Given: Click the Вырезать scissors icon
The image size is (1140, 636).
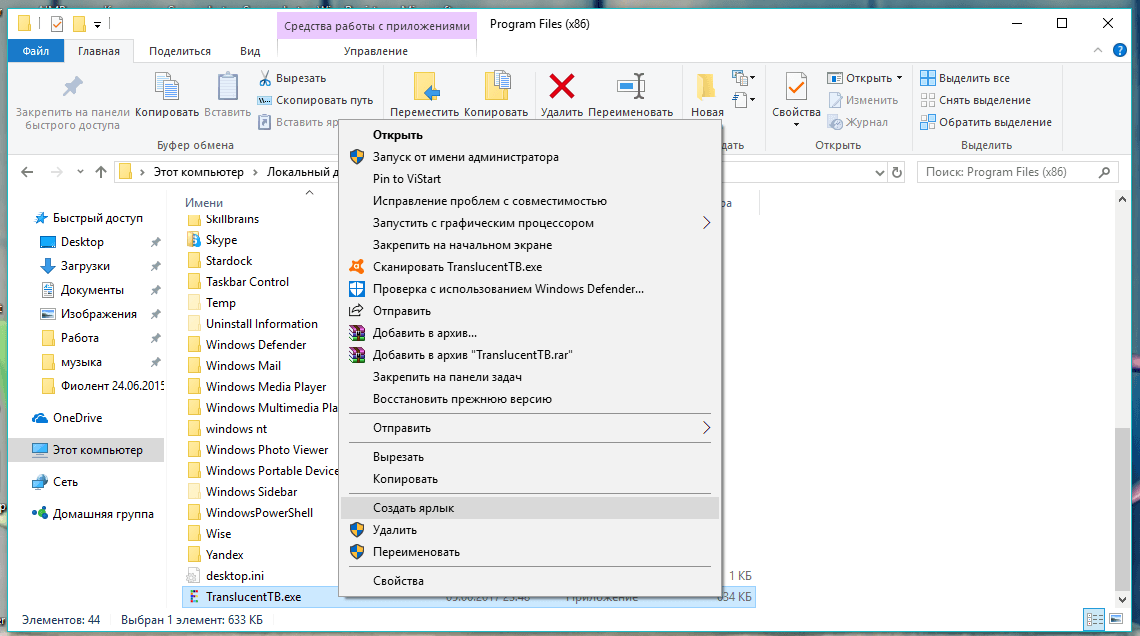Looking at the screenshot, I should pyautogui.click(x=265, y=78).
